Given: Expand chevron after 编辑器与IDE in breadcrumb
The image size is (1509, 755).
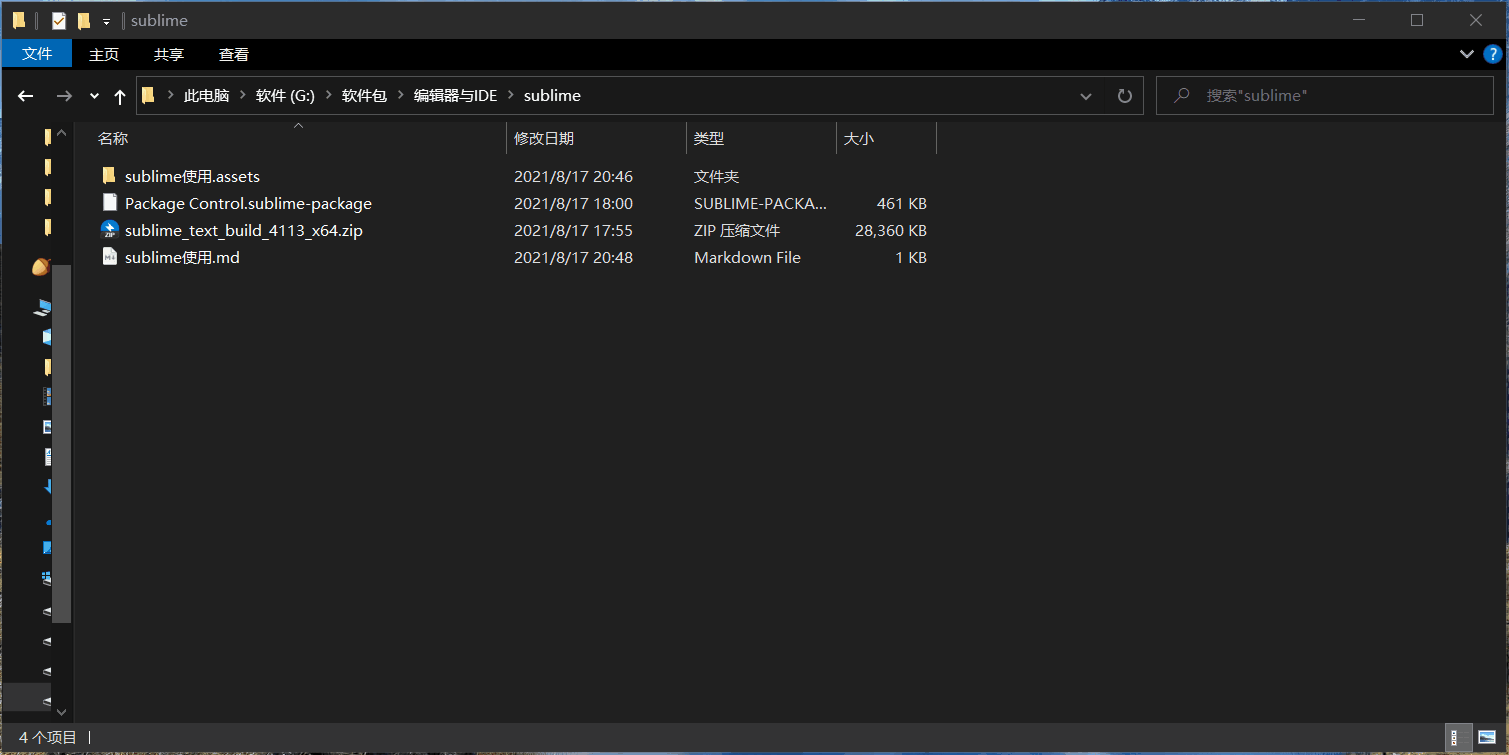Looking at the screenshot, I should (x=511, y=96).
